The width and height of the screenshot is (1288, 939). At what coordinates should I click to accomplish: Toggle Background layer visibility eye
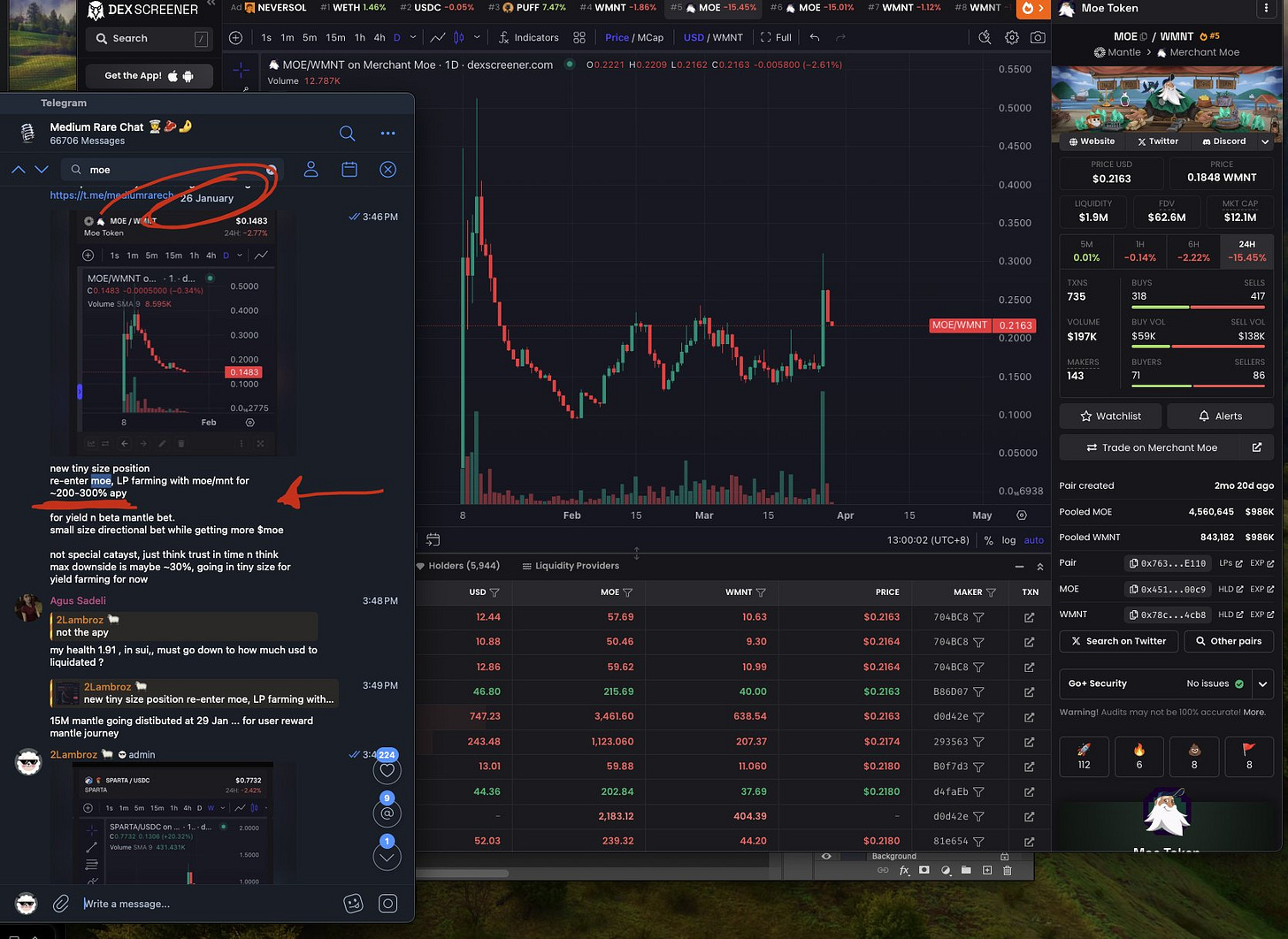pos(826,856)
